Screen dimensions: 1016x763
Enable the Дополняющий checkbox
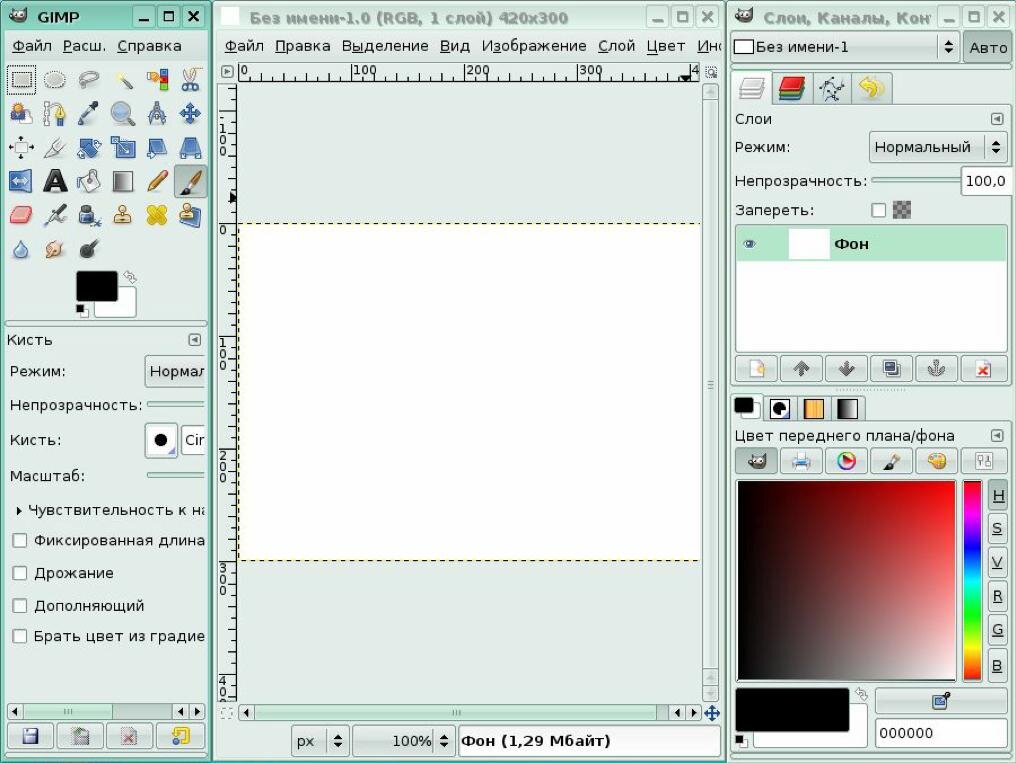tap(20, 606)
